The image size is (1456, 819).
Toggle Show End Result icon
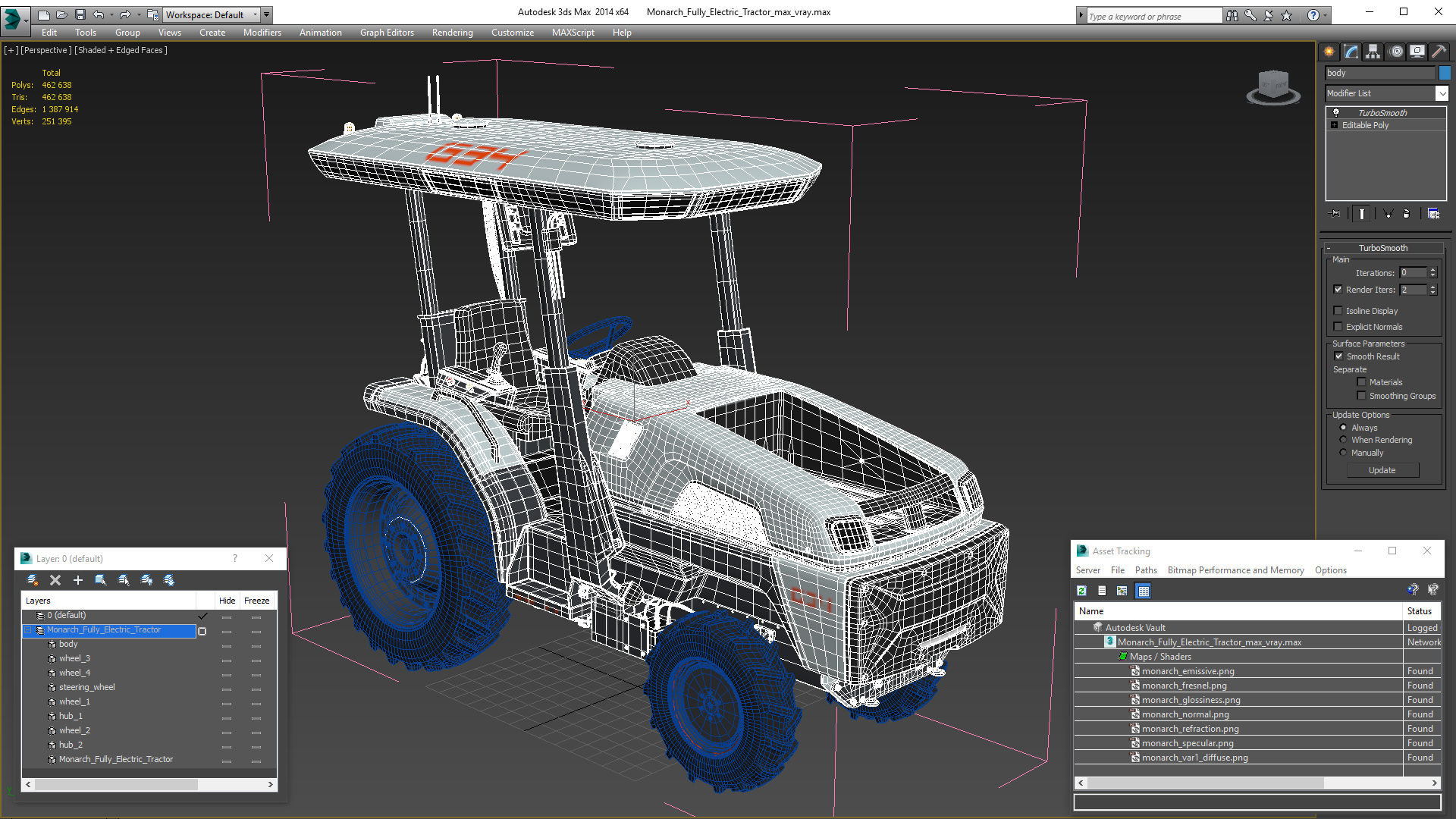(x=1362, y=214)
